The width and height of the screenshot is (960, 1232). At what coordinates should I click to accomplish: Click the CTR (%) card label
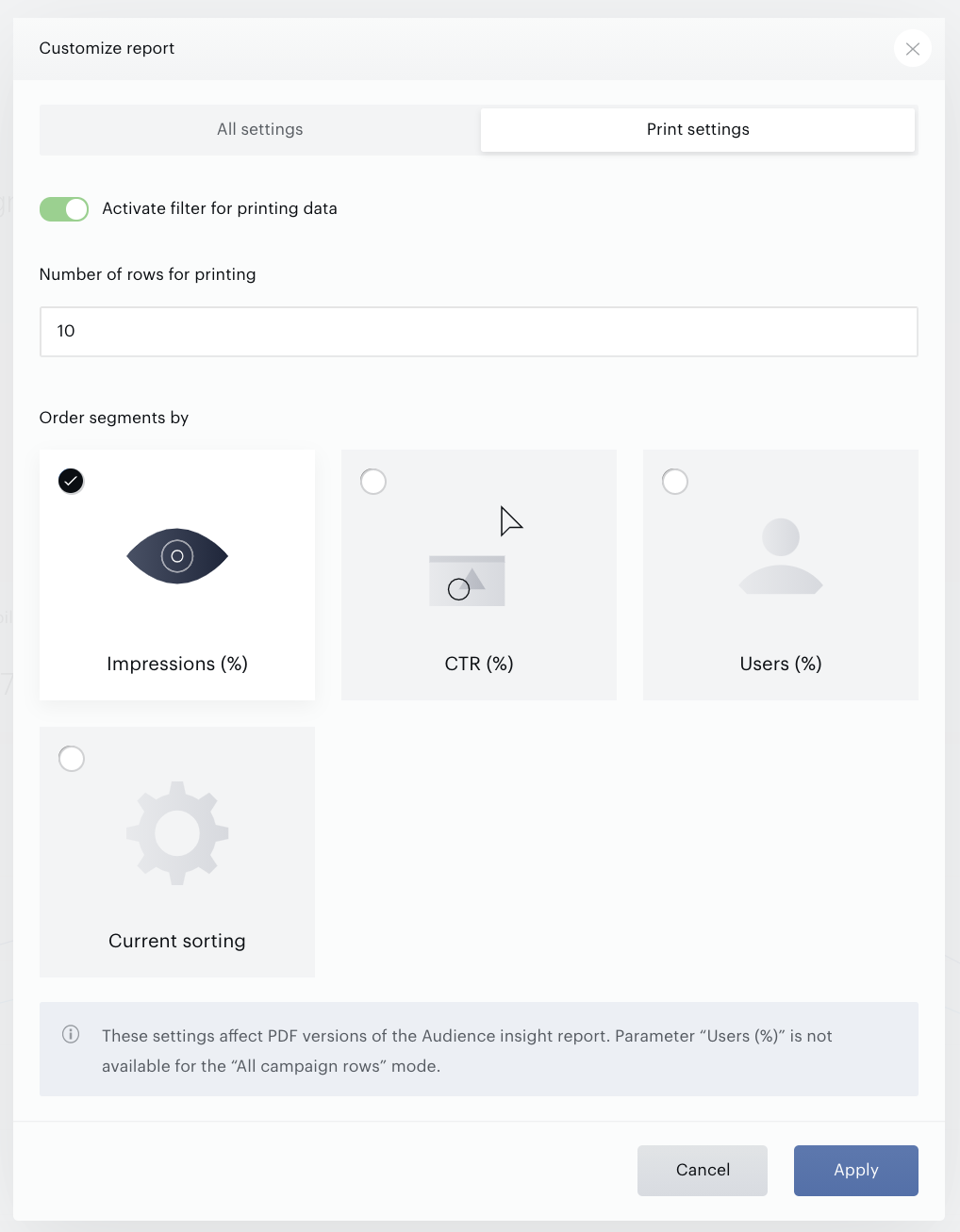click(x=479, y=664)
